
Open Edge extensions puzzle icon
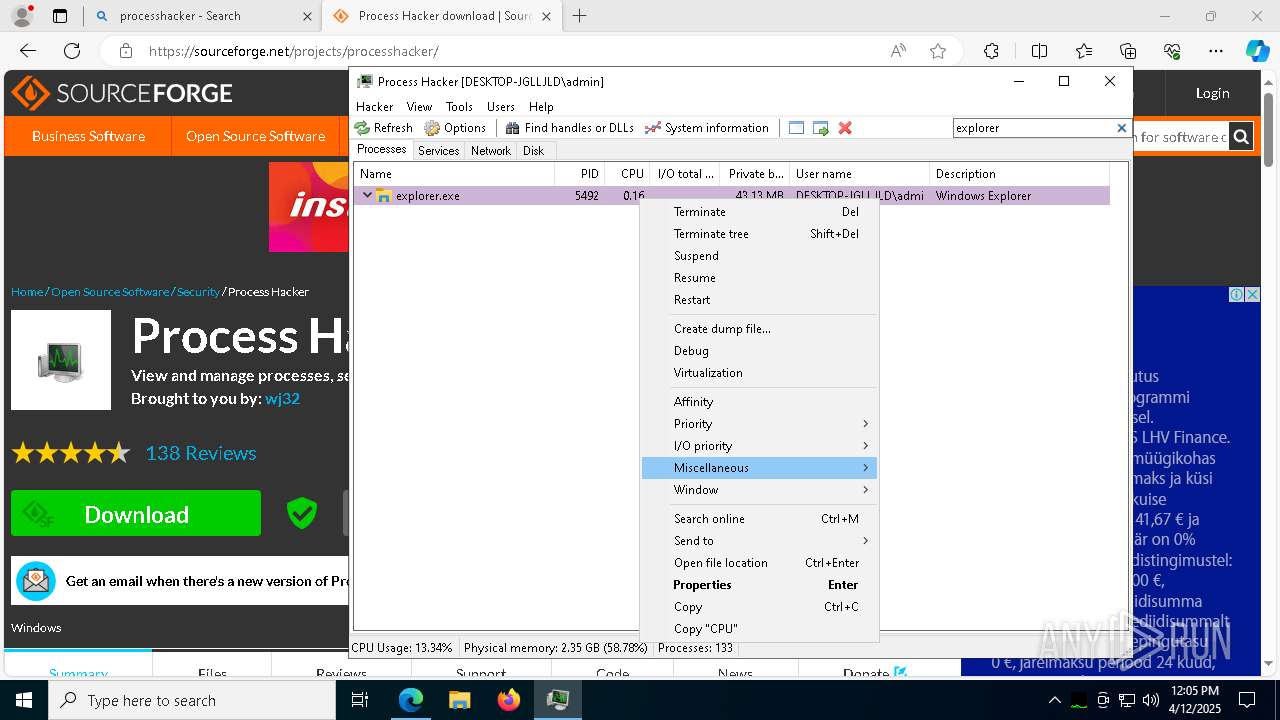(991, 51)
